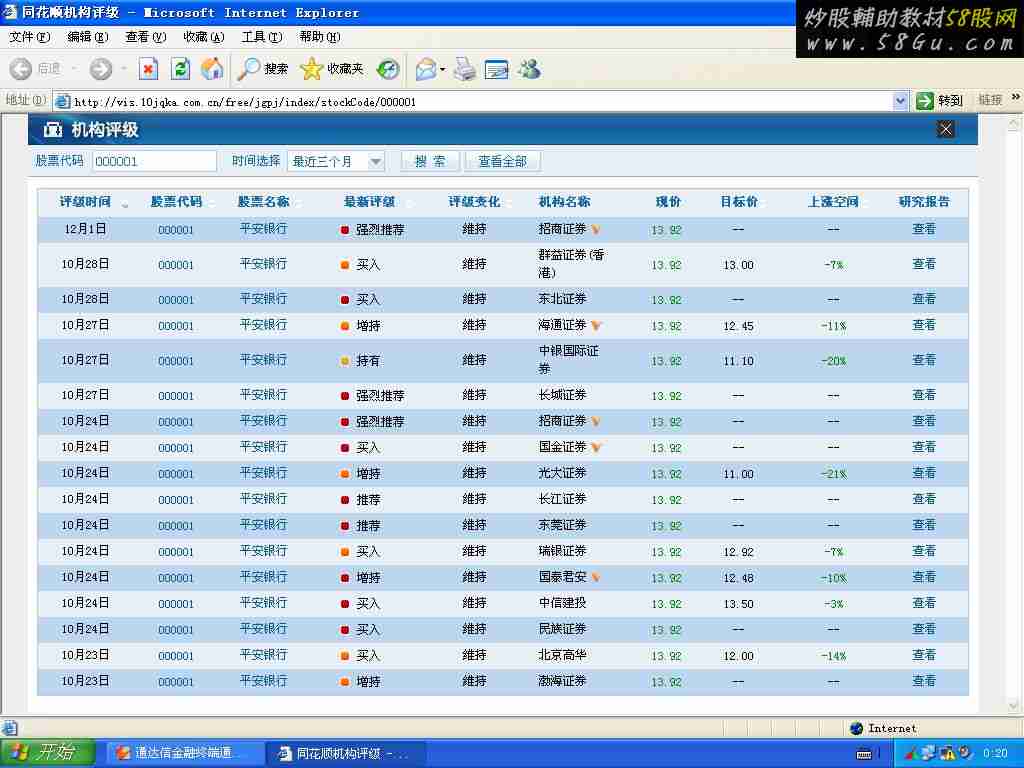Screen dimensions: 1024x768
Task: Open the Search magnifier toolbar button
Action: click(x=263, y=69)
